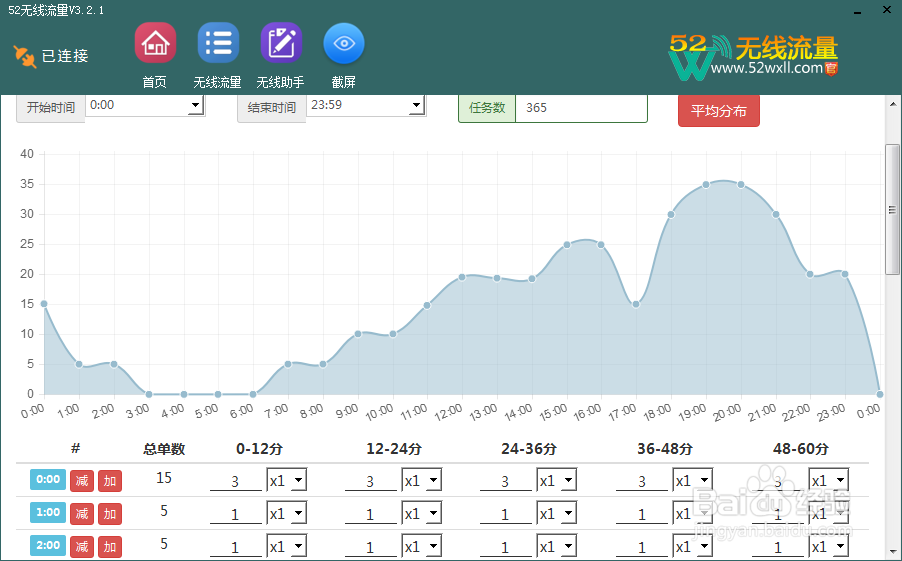The image size is (902, 561).
Task: Open 36-48分 multiplier dropdown in 0:00 row
Action: pyautogui.click(x=693, y=480)
